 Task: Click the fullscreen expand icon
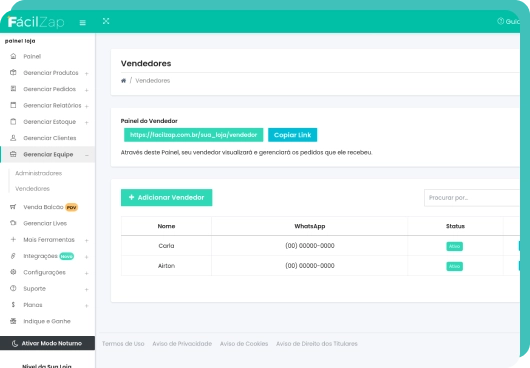point(106,21)
